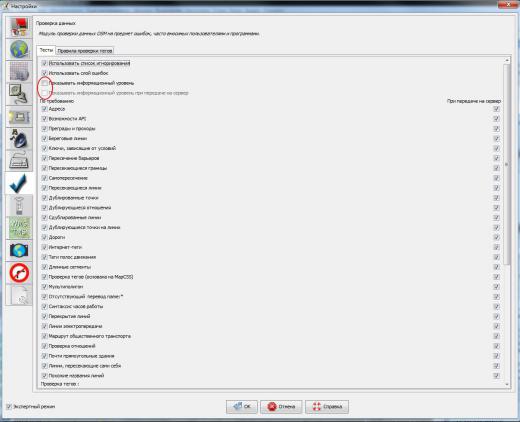Open connection settings via blue globe icon
This screenshot has height=422, width=520.
click(19, 49)
